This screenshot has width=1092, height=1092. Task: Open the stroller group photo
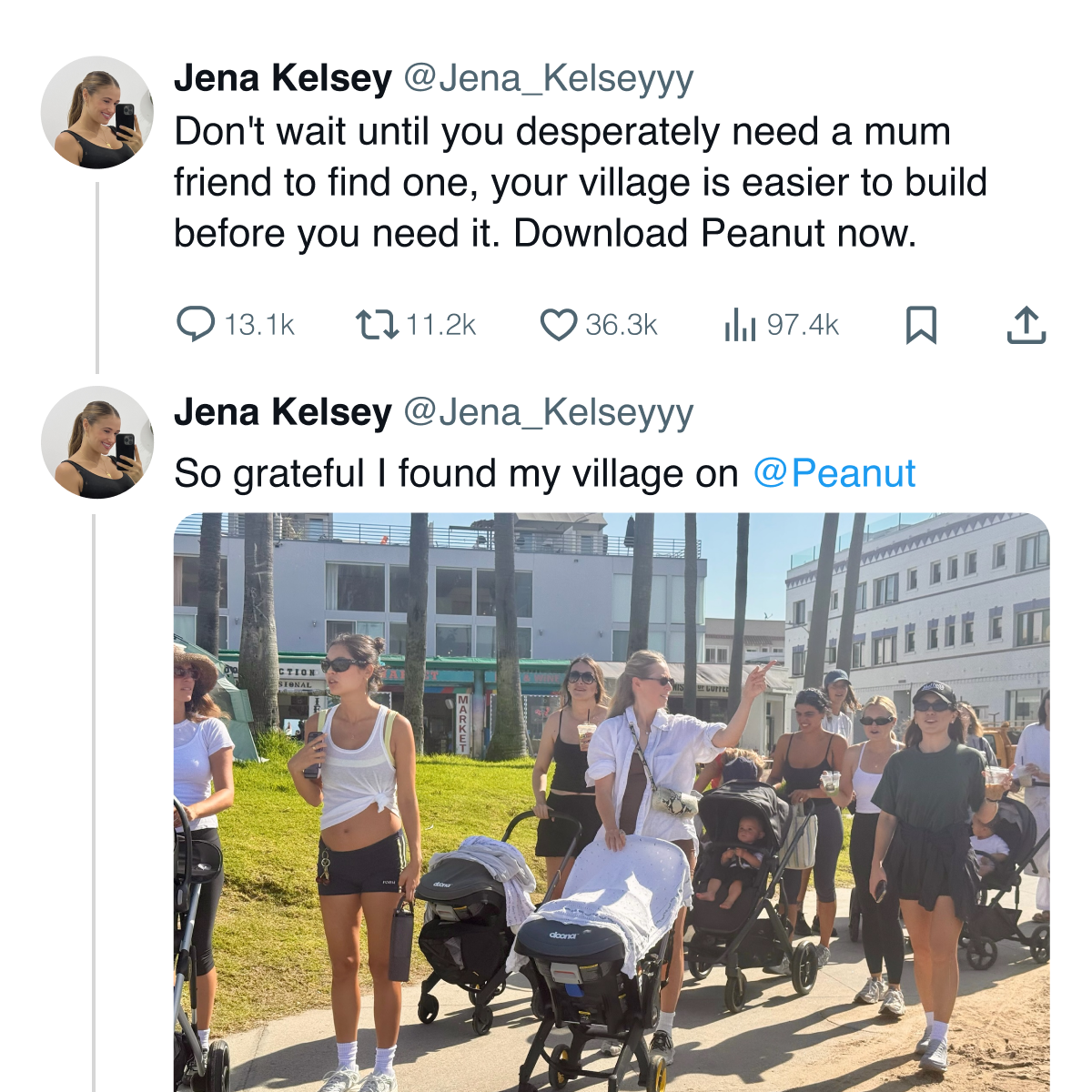coord(612,803)
